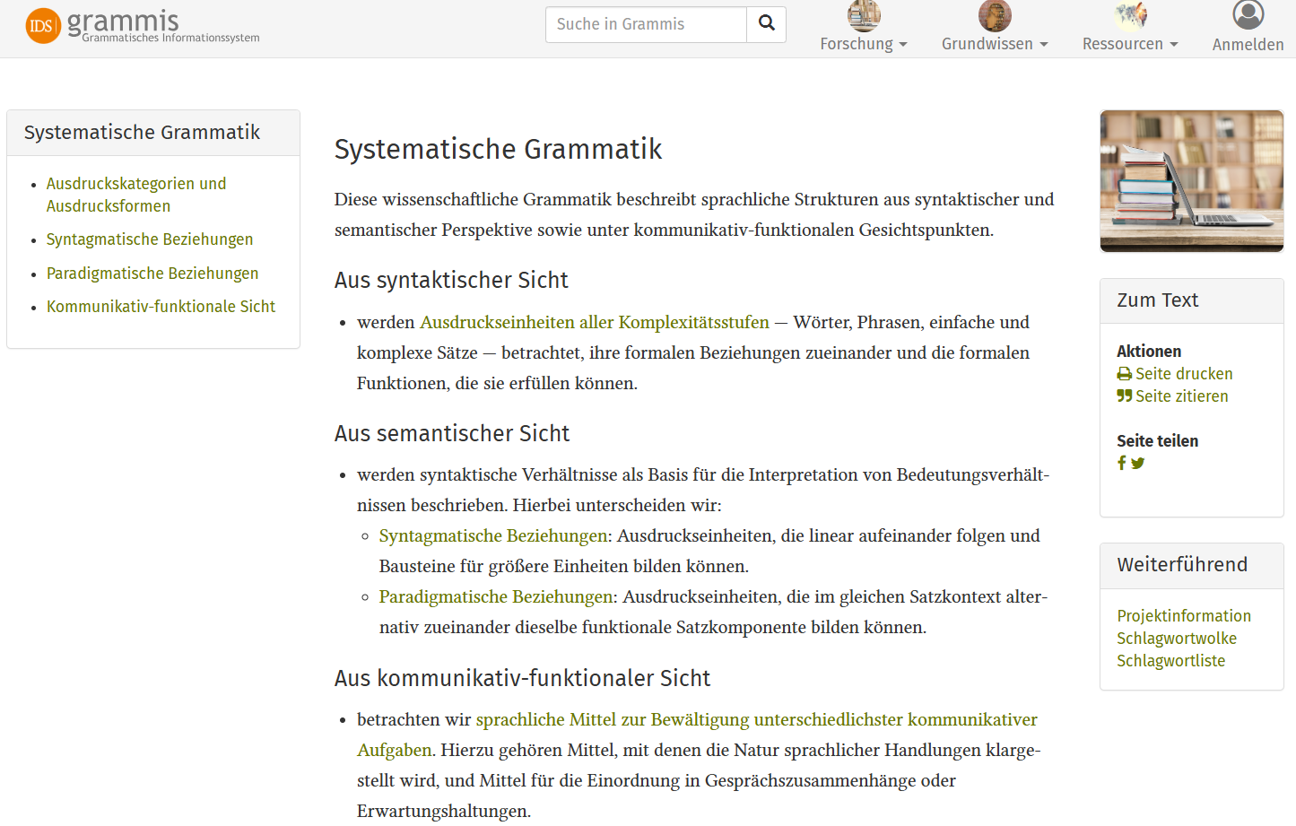Open the Projektinformation link
1296x826 pixels.
click(1184, 616)
